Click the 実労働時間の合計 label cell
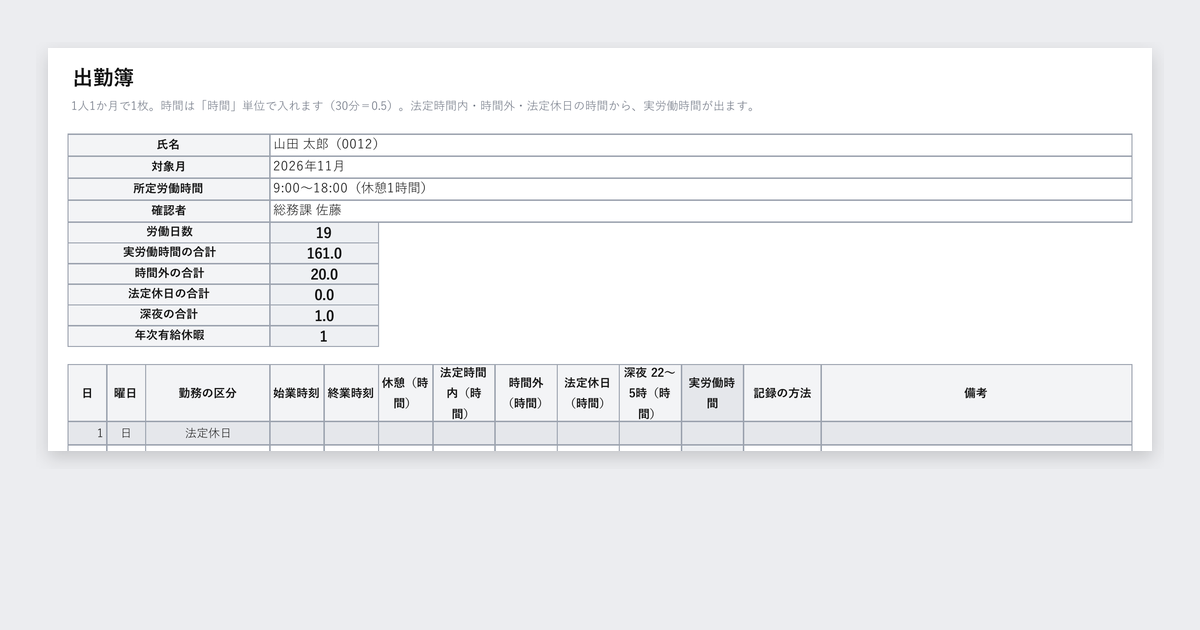 169,253
